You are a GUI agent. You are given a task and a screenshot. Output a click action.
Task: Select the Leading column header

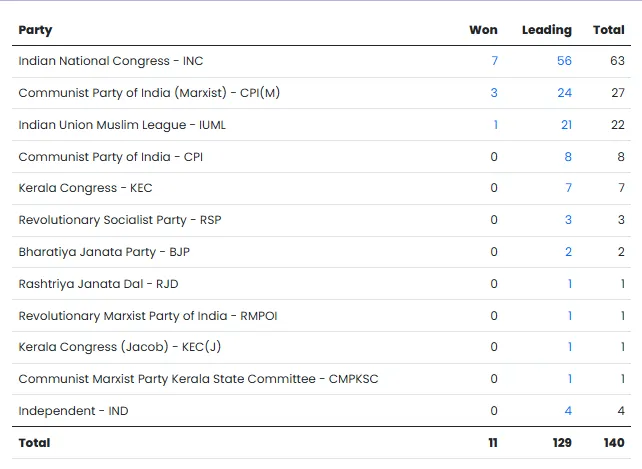point(547,30)
